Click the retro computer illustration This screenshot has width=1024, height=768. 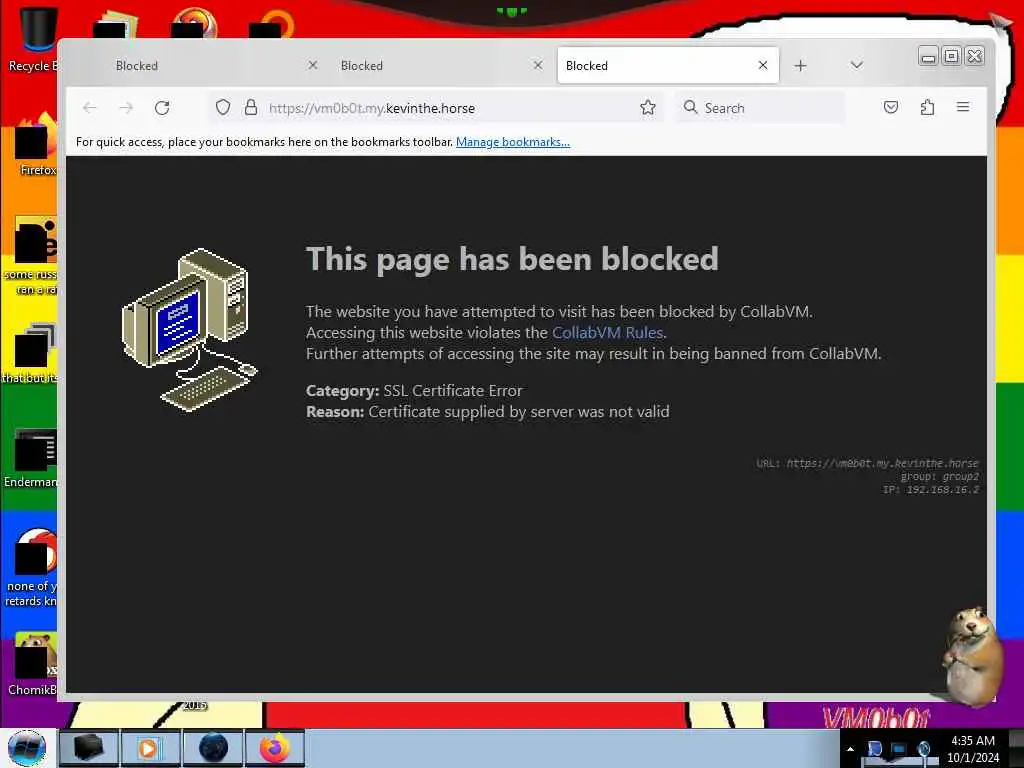tap(189, 330)
